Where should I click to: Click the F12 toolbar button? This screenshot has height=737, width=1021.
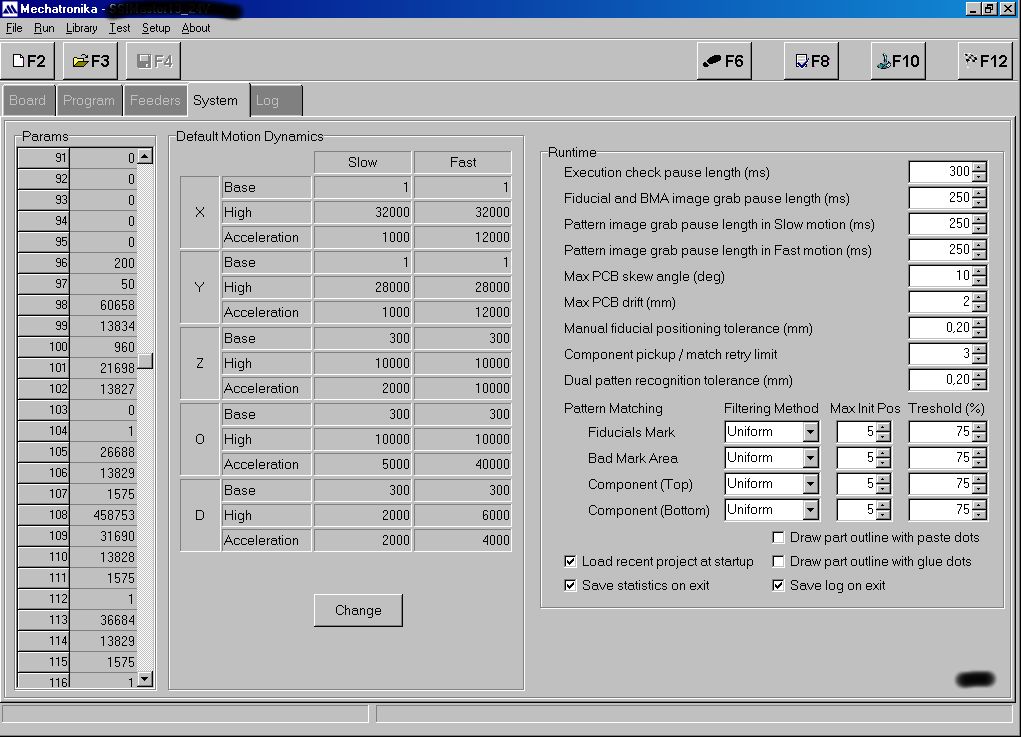click(x=985, y=61)
